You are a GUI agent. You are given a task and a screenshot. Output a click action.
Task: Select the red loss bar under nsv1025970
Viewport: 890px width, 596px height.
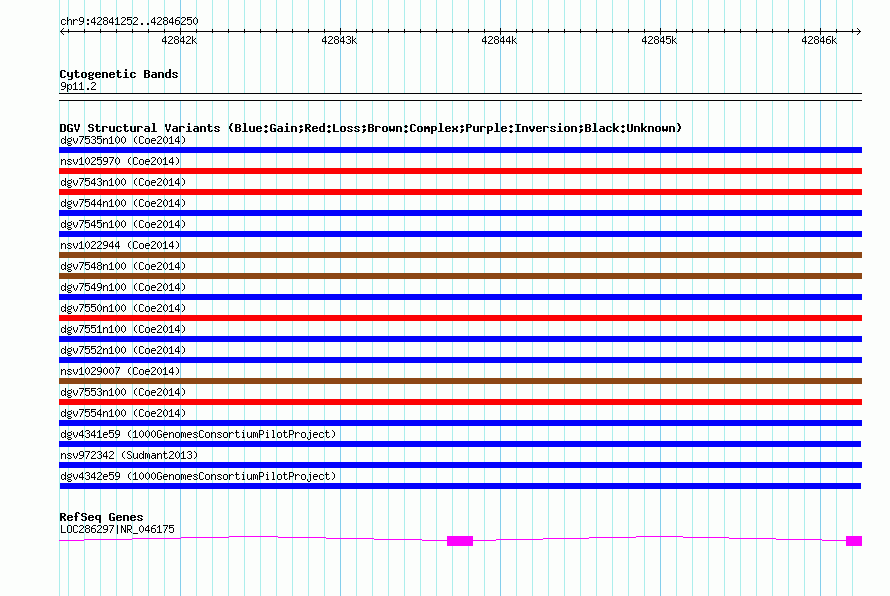tap(460, 171)
